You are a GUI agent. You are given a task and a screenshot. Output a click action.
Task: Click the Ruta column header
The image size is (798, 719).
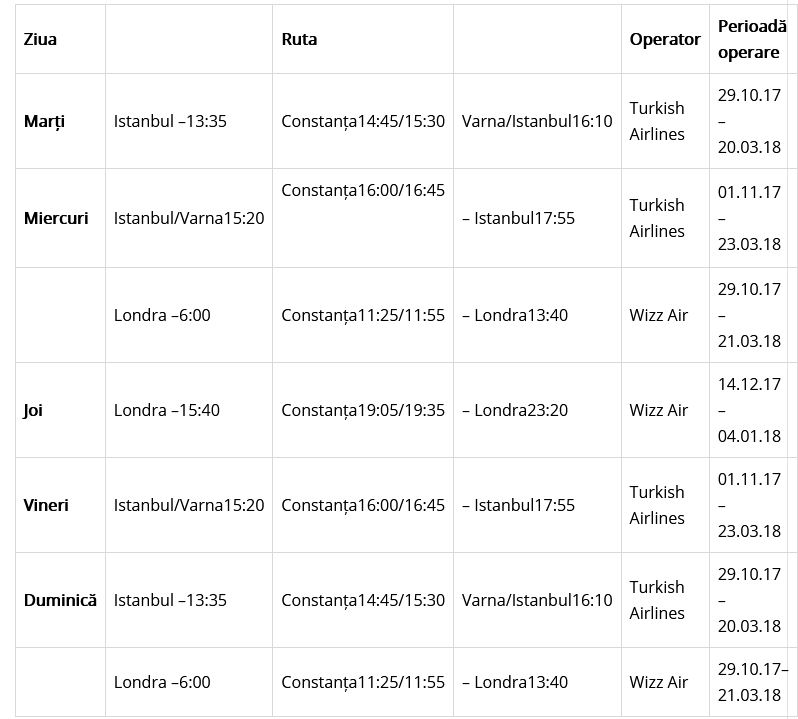(x=299, y=40)
